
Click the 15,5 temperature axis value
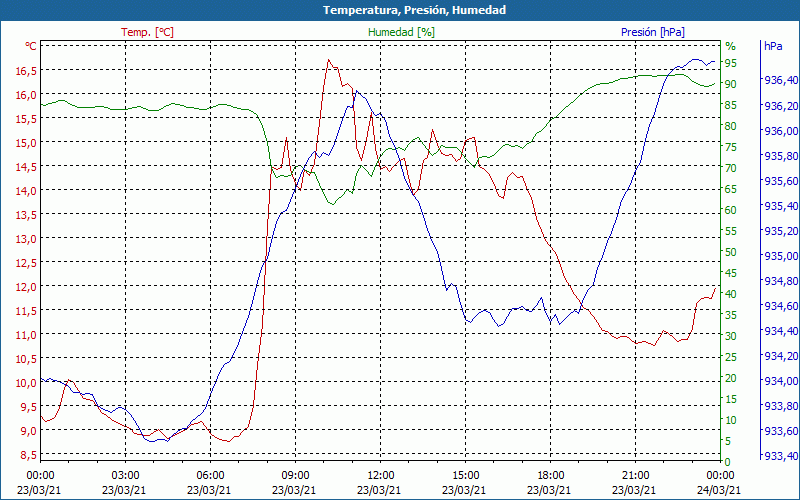[x=26, y=118]
